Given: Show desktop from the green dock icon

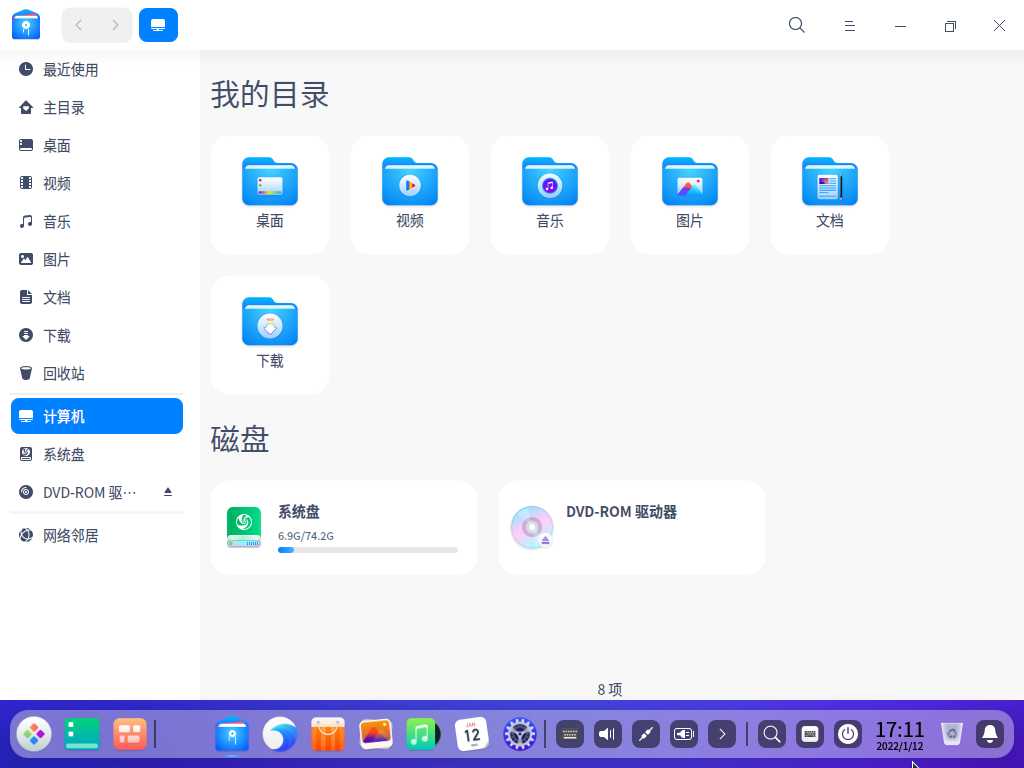Looking at the screenshot, I should 82,734.
